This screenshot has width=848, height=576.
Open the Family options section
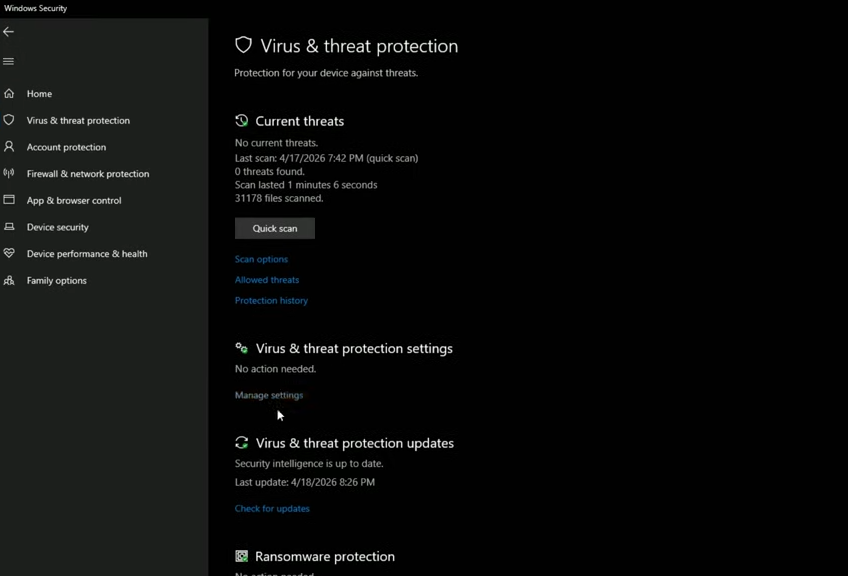(57, 281)
